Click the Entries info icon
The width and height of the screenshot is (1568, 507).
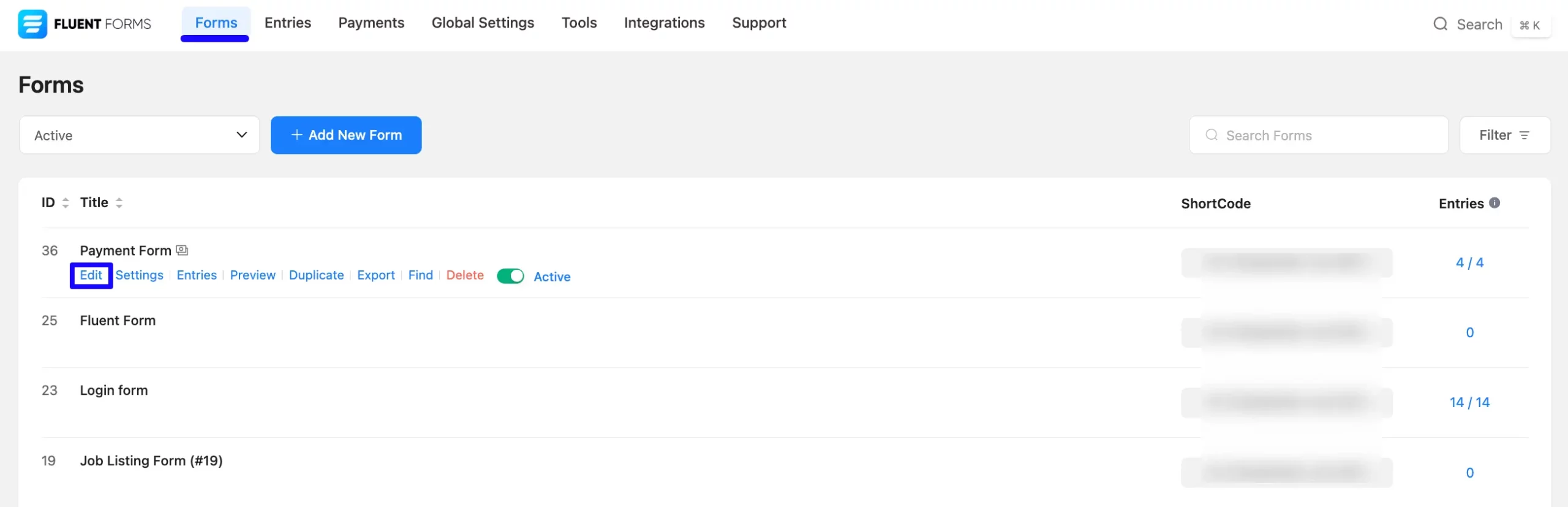click(1494, 203)
